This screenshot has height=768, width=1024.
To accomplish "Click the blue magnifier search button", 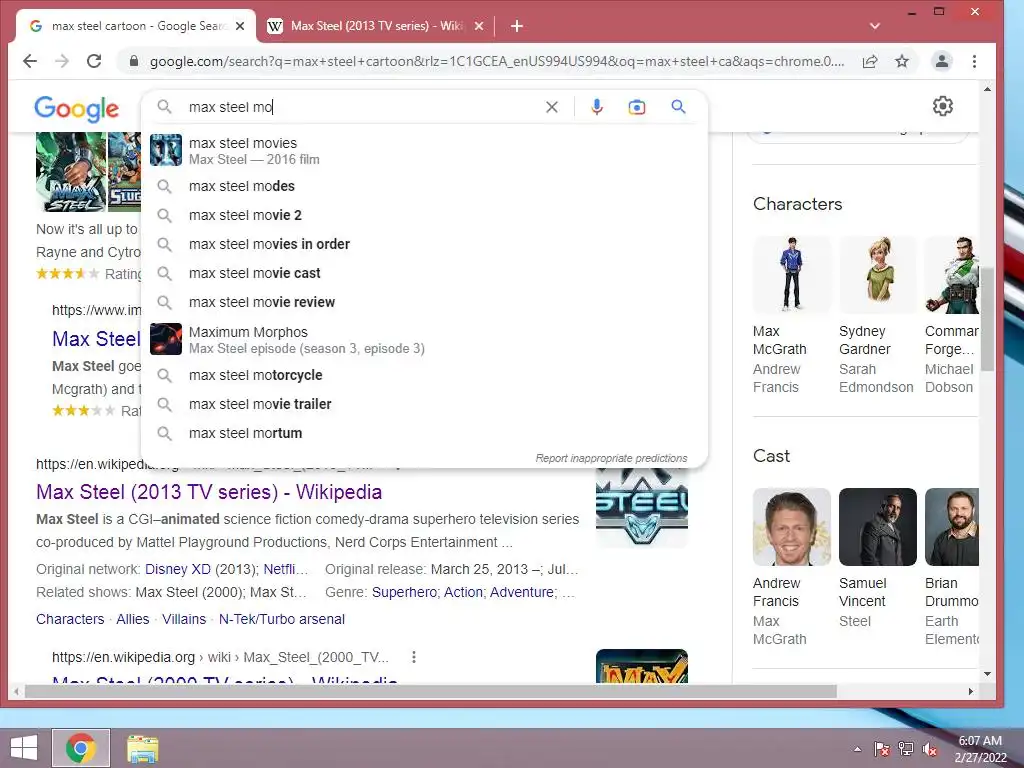I will pos(679,107).
